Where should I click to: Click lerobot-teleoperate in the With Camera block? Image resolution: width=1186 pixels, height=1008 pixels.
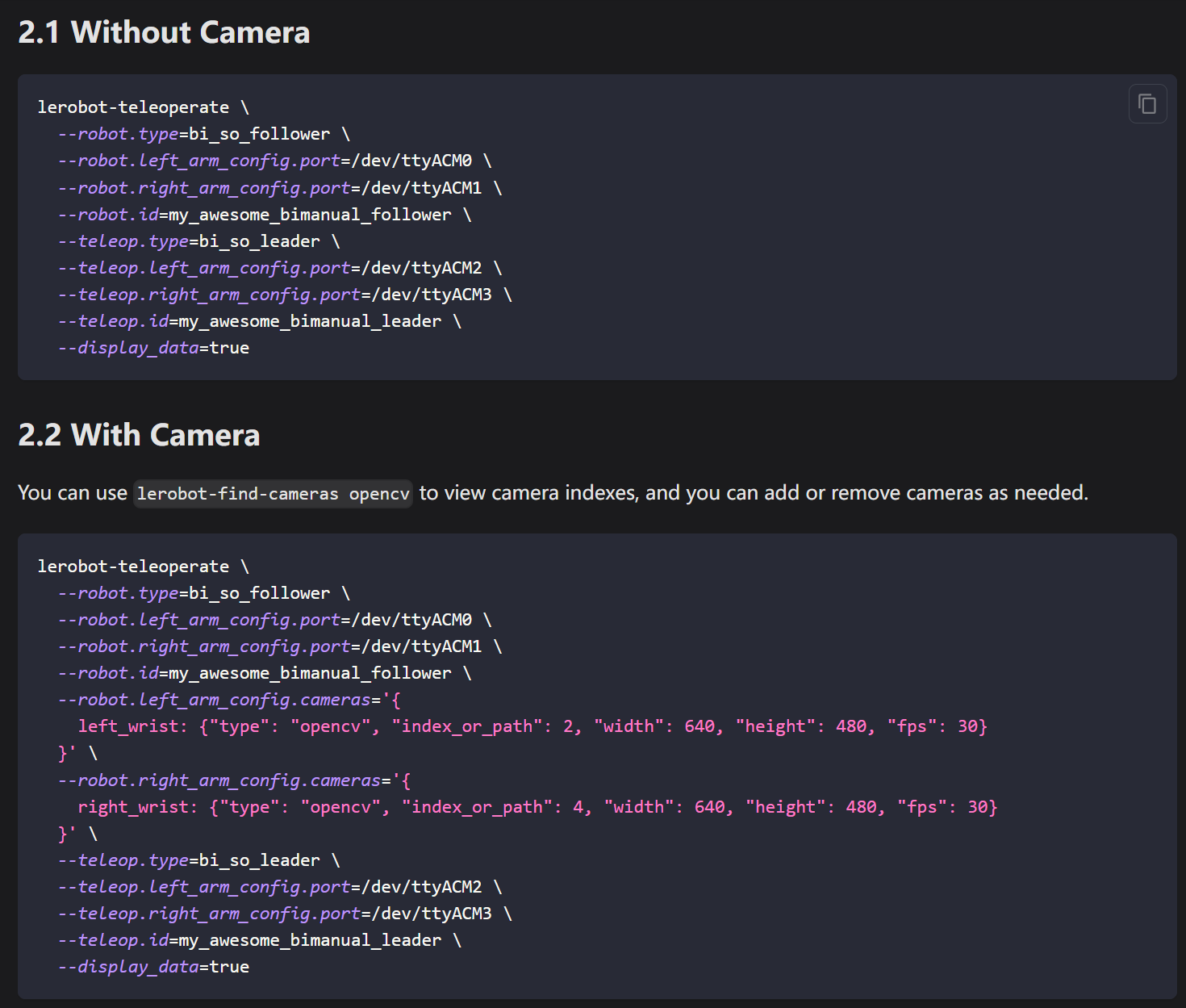click(133, 567)
